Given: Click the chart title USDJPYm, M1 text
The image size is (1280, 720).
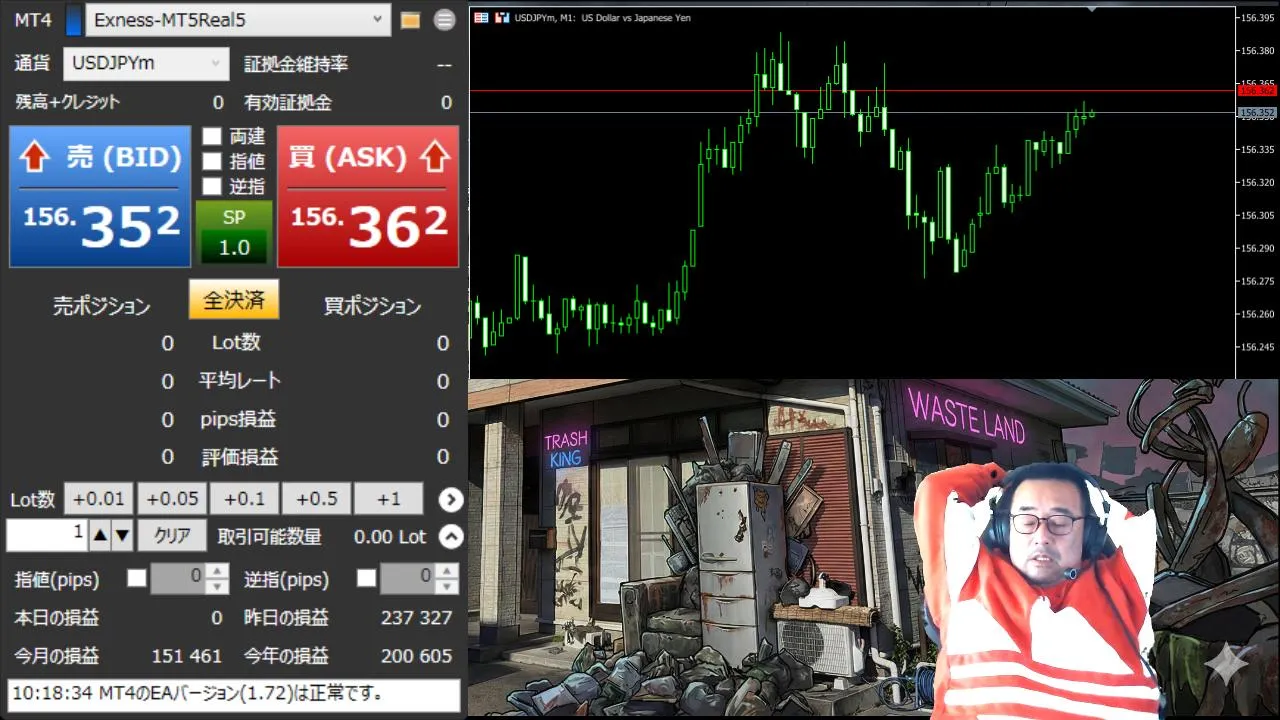Looking at the screenshot, I should 602,18.
